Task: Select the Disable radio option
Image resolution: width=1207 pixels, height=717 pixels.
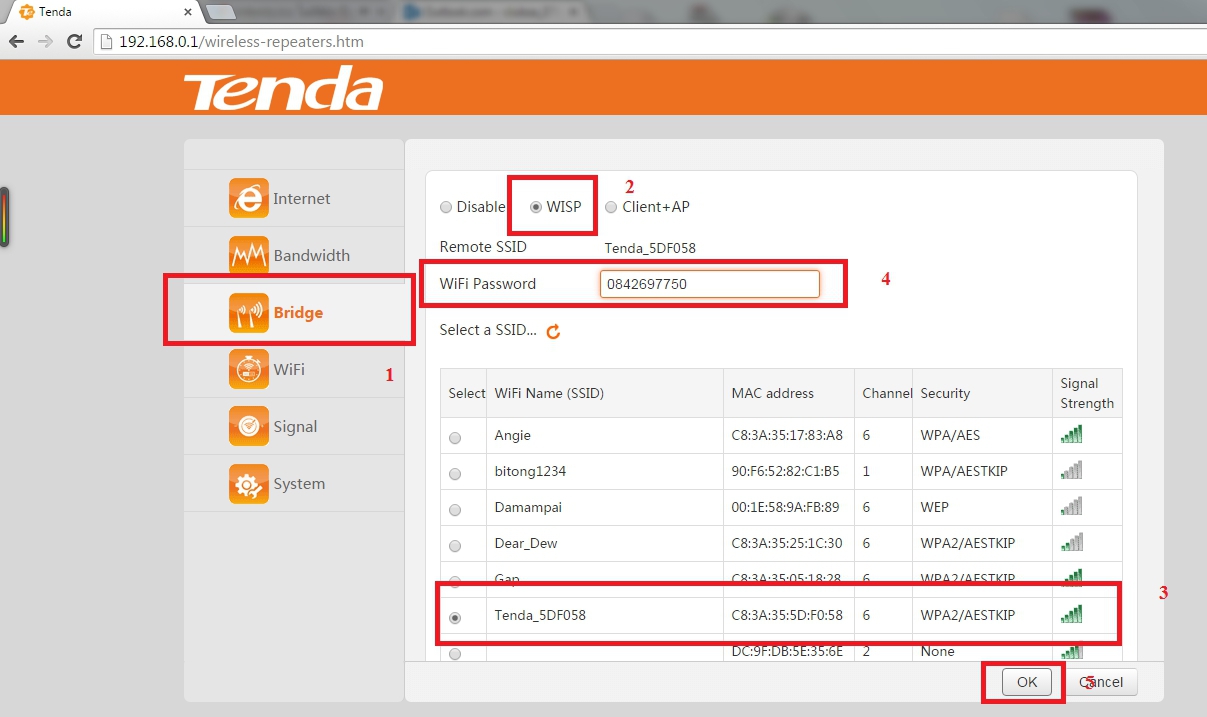Action: pos(446,207)
